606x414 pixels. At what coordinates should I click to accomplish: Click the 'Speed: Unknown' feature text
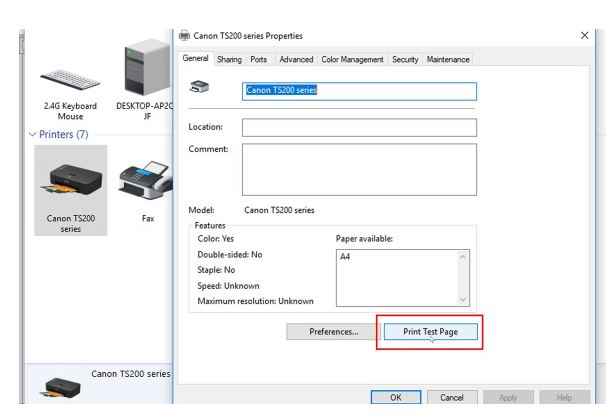(x=228, y=286)
